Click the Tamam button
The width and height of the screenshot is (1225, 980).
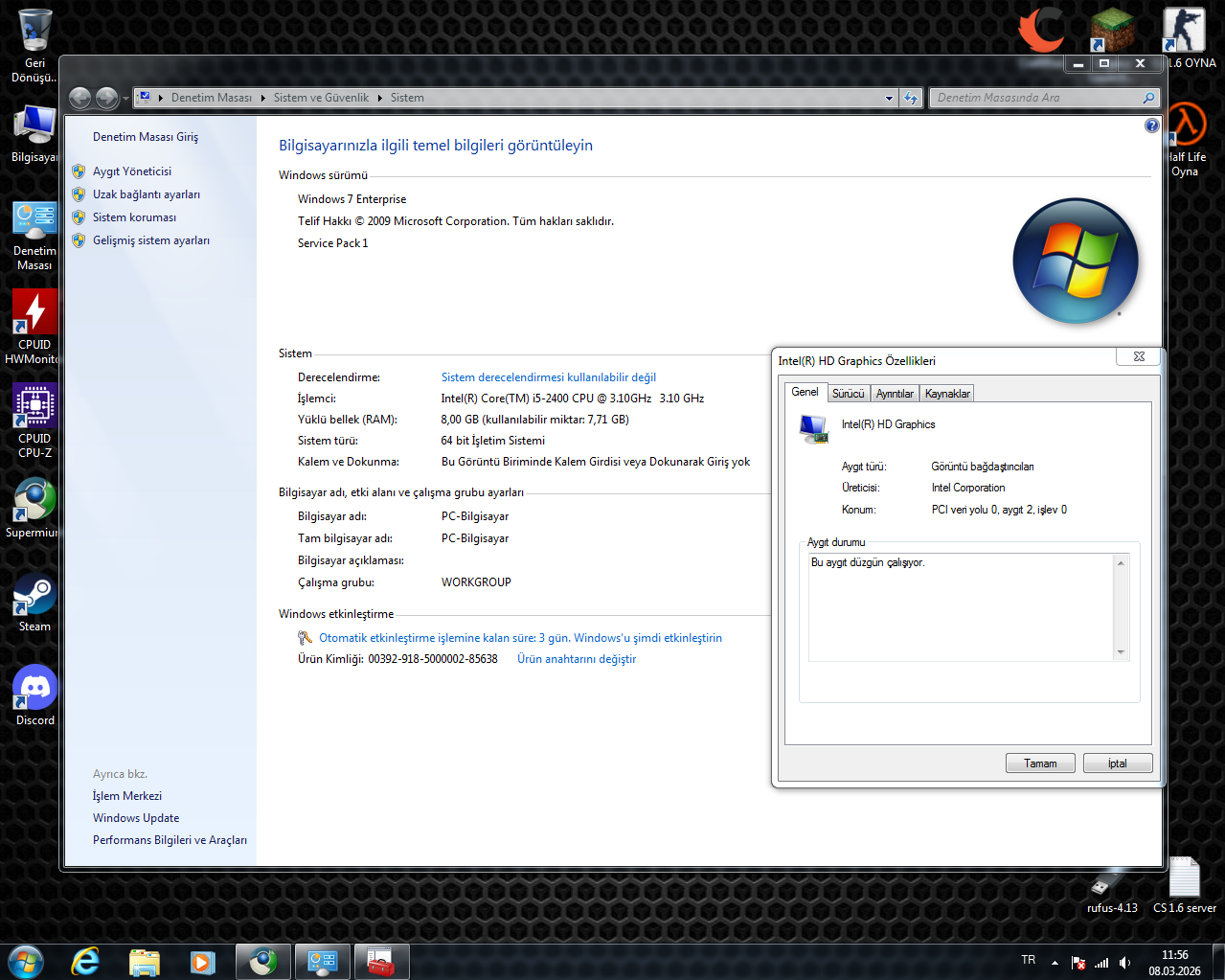(x=1040, y=763)
